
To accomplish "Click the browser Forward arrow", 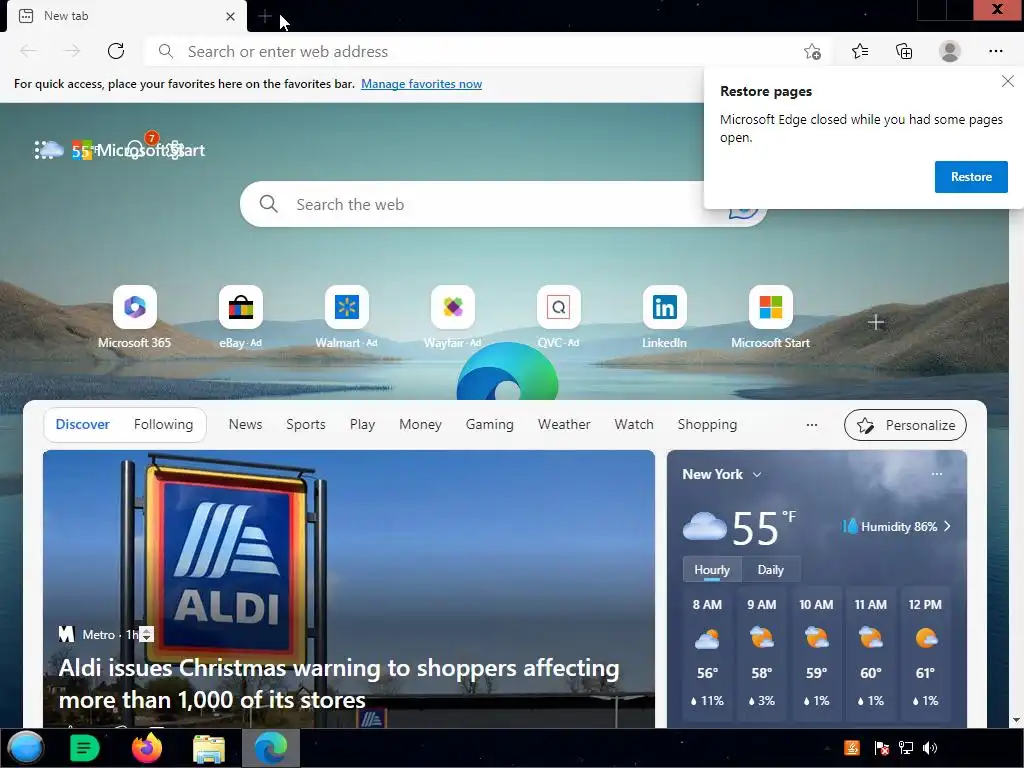I will tap(72, 51).
